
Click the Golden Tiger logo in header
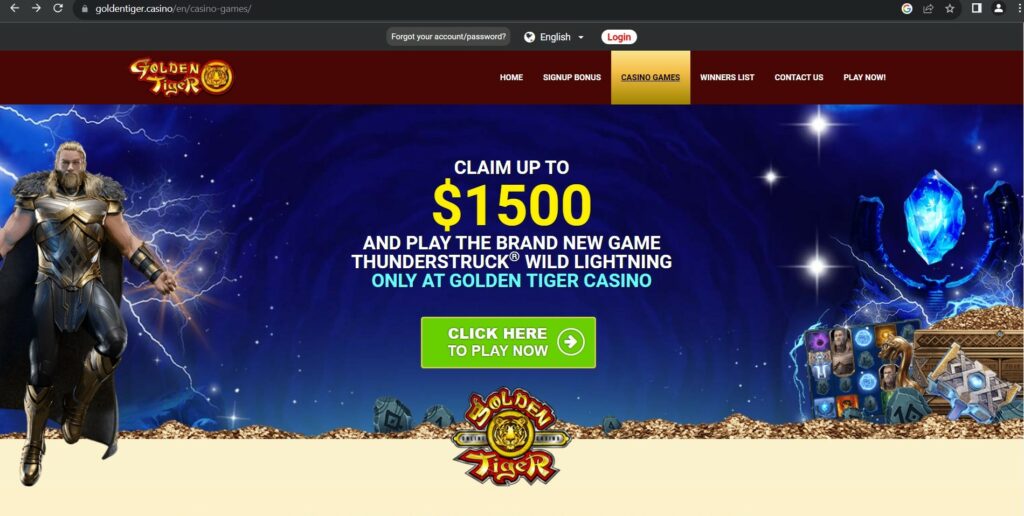pos(182,77)
